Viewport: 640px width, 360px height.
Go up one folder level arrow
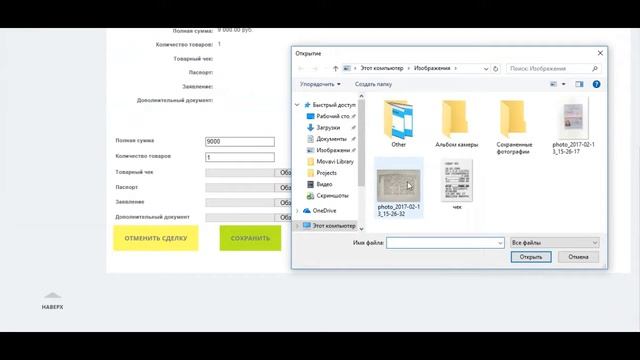point(335,69)
